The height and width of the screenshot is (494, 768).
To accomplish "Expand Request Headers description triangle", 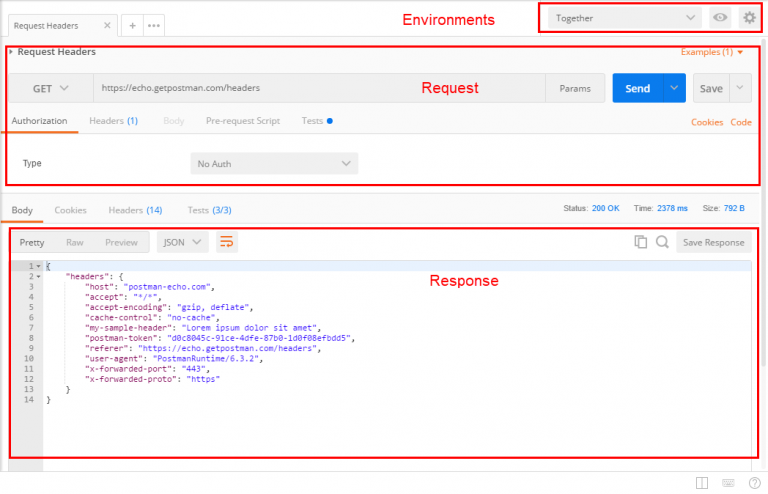I will (11, 51).
